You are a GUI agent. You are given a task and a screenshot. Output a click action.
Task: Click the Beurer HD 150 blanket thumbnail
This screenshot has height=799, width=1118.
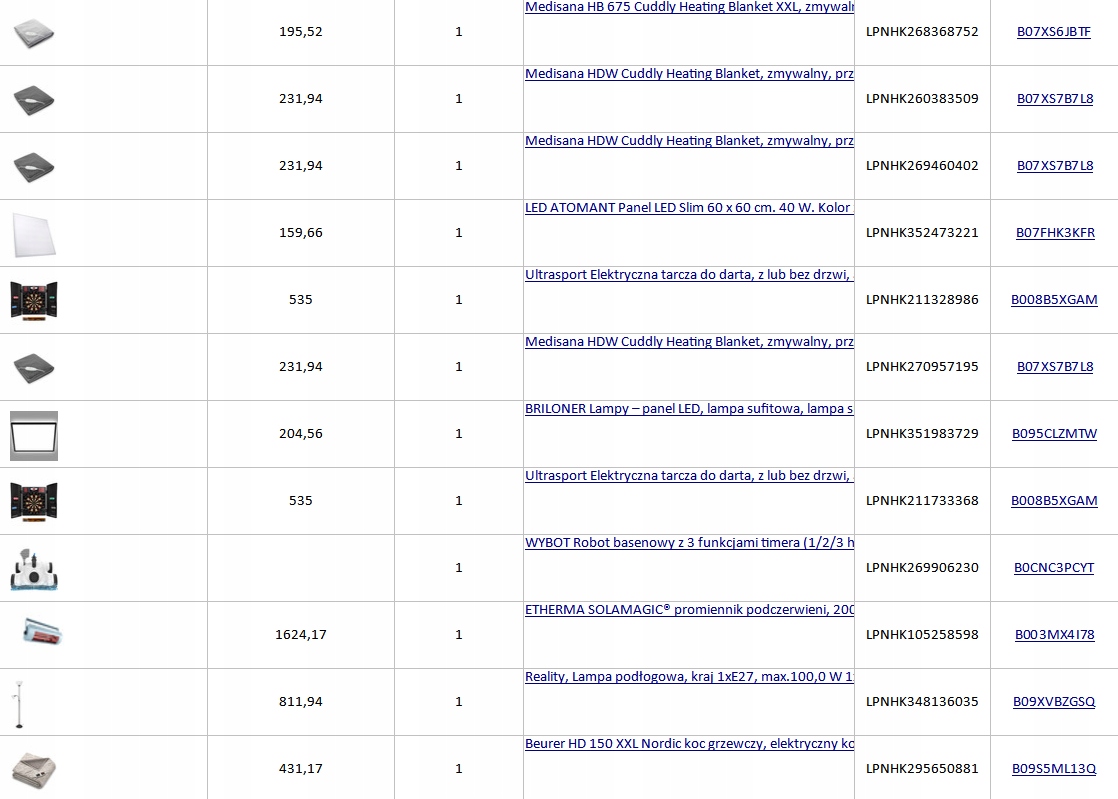(34, 769)
